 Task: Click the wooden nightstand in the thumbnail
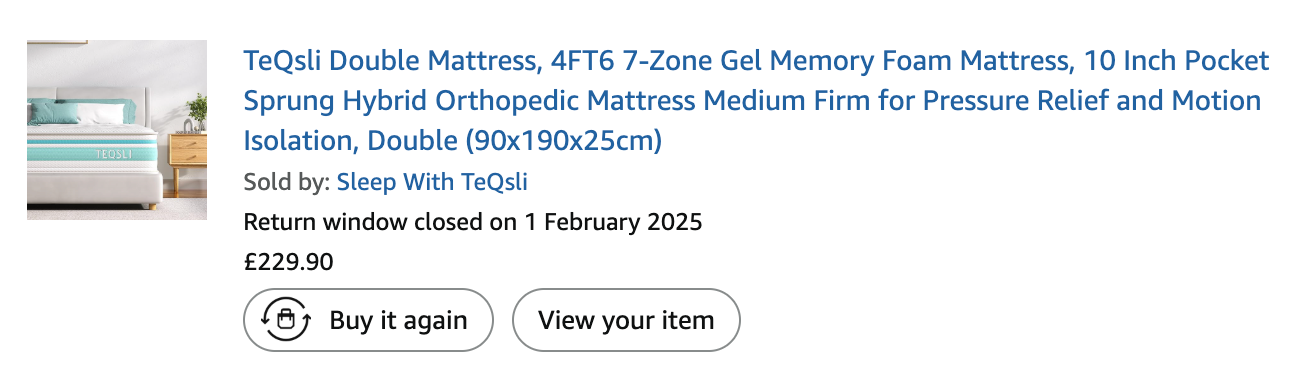pyautogui.click(x=187, y=152)
